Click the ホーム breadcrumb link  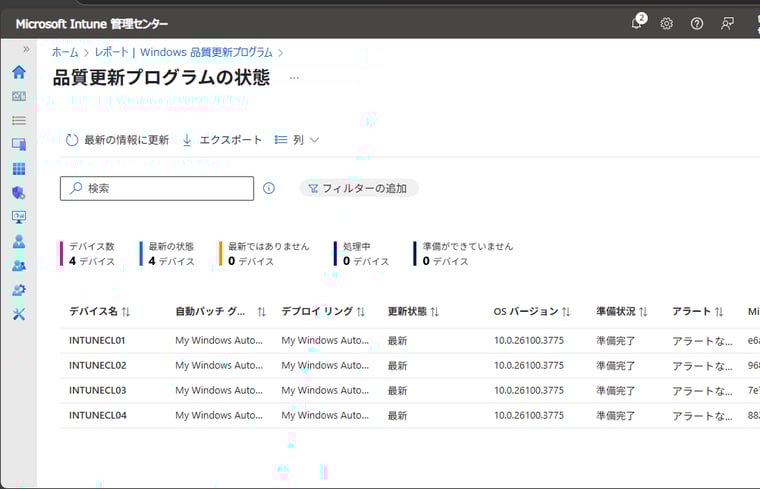click(65, 52)
